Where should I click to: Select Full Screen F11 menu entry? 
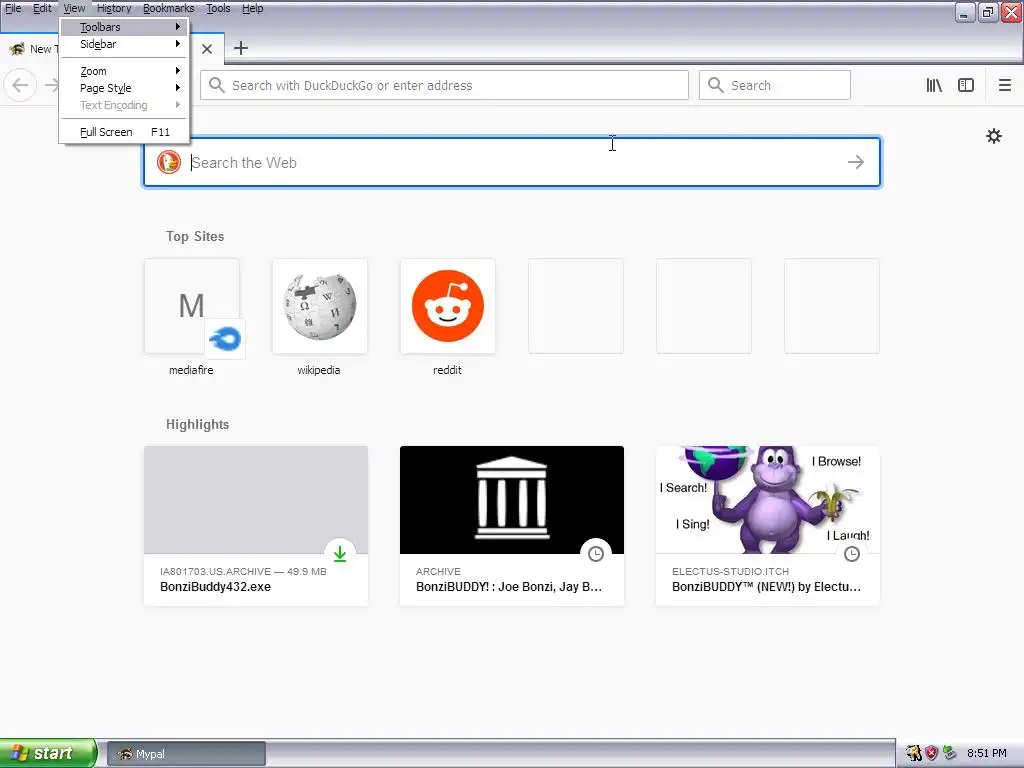(x=124, y=132)
